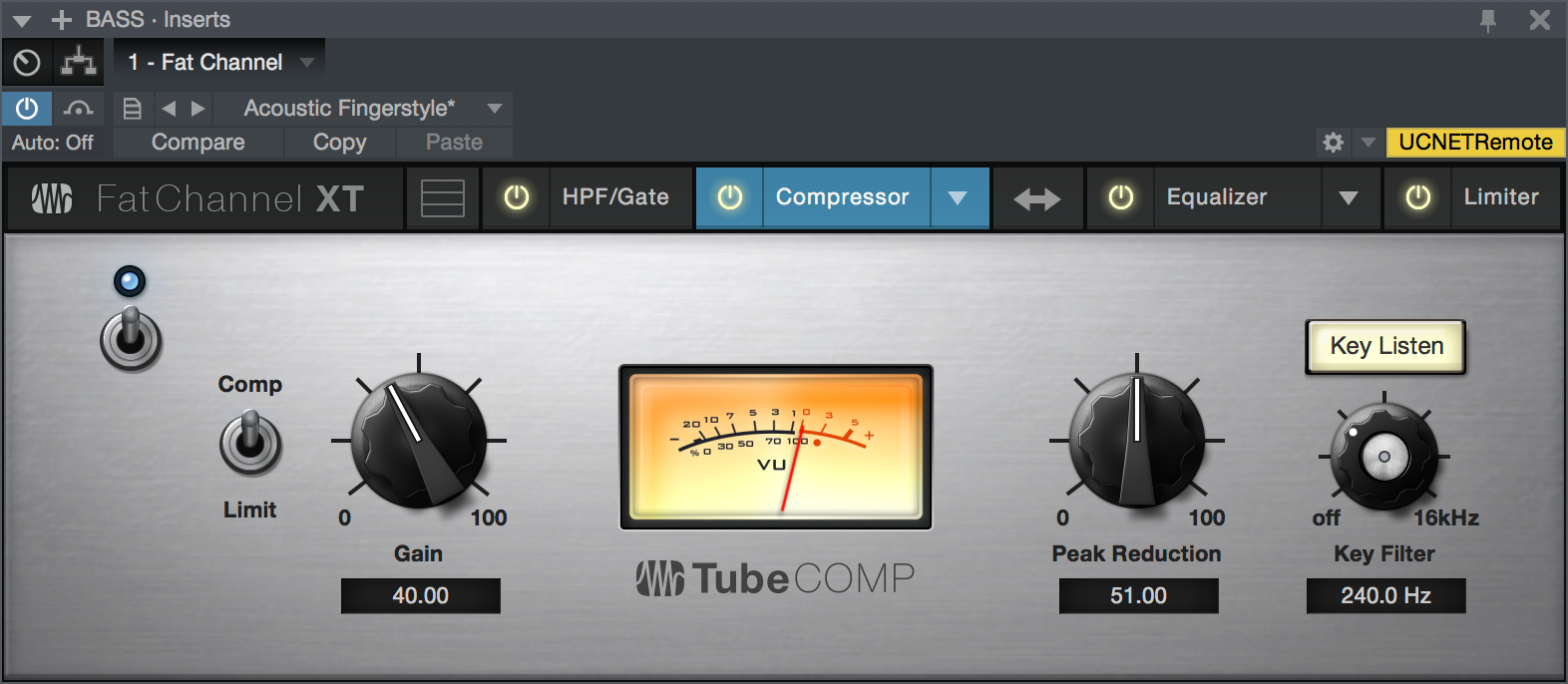The image size is (1568, 684).
Task: Open the channel editor gauge icon
Action: tap(27, 63)
